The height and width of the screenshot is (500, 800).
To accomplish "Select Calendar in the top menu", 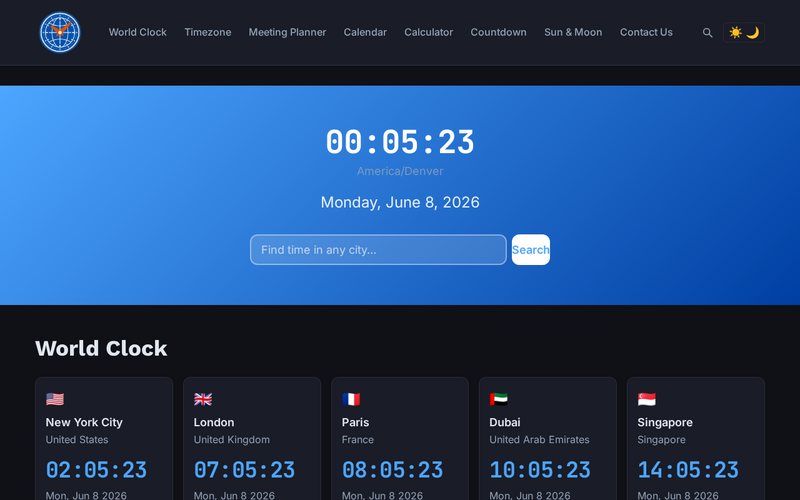I will [365, 32].
